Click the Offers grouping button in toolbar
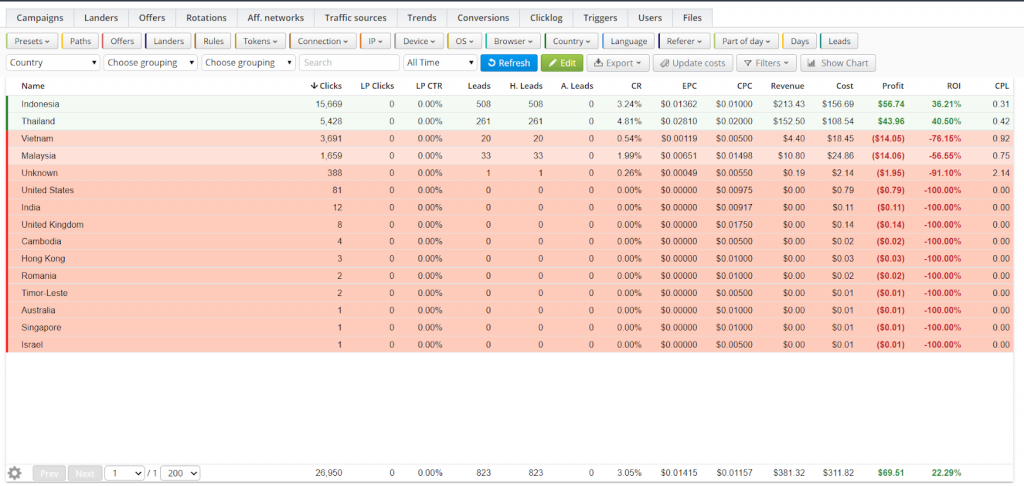1024x486 pixels. [x=122, y=41]
